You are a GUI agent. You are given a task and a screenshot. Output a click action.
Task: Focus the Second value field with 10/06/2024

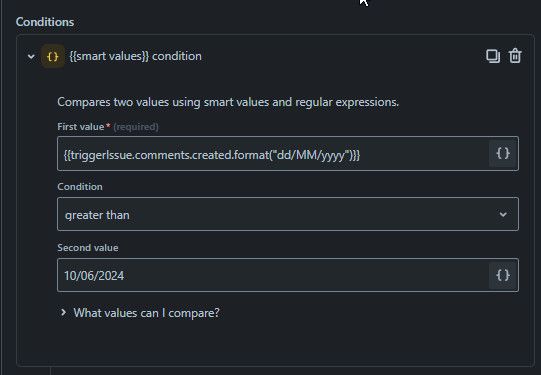coord(273,275)
